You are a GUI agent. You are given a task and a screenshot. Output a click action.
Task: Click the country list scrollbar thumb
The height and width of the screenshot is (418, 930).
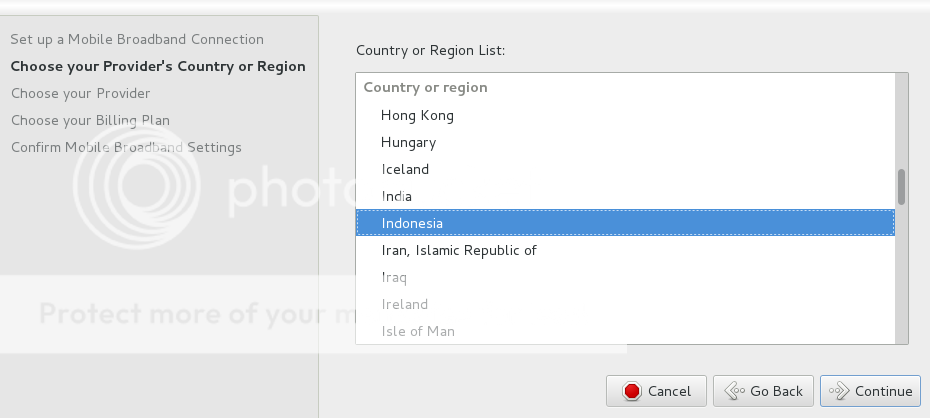point(901,187)
